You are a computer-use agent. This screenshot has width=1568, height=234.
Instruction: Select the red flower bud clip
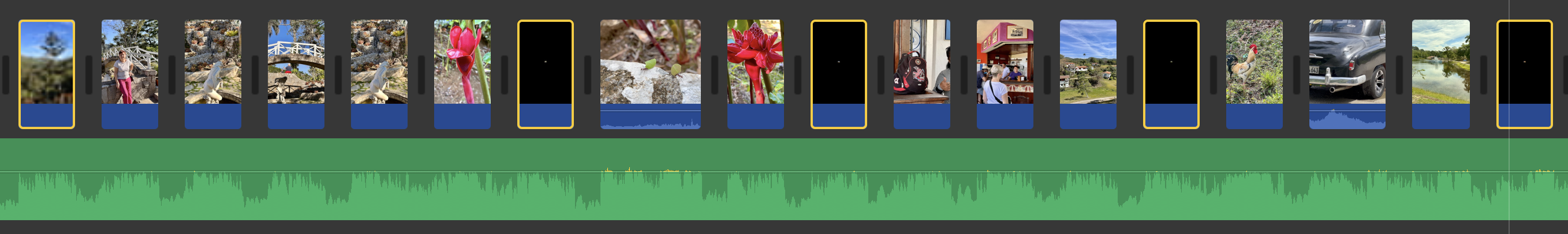pyautogui.click(x=462, y=74)
